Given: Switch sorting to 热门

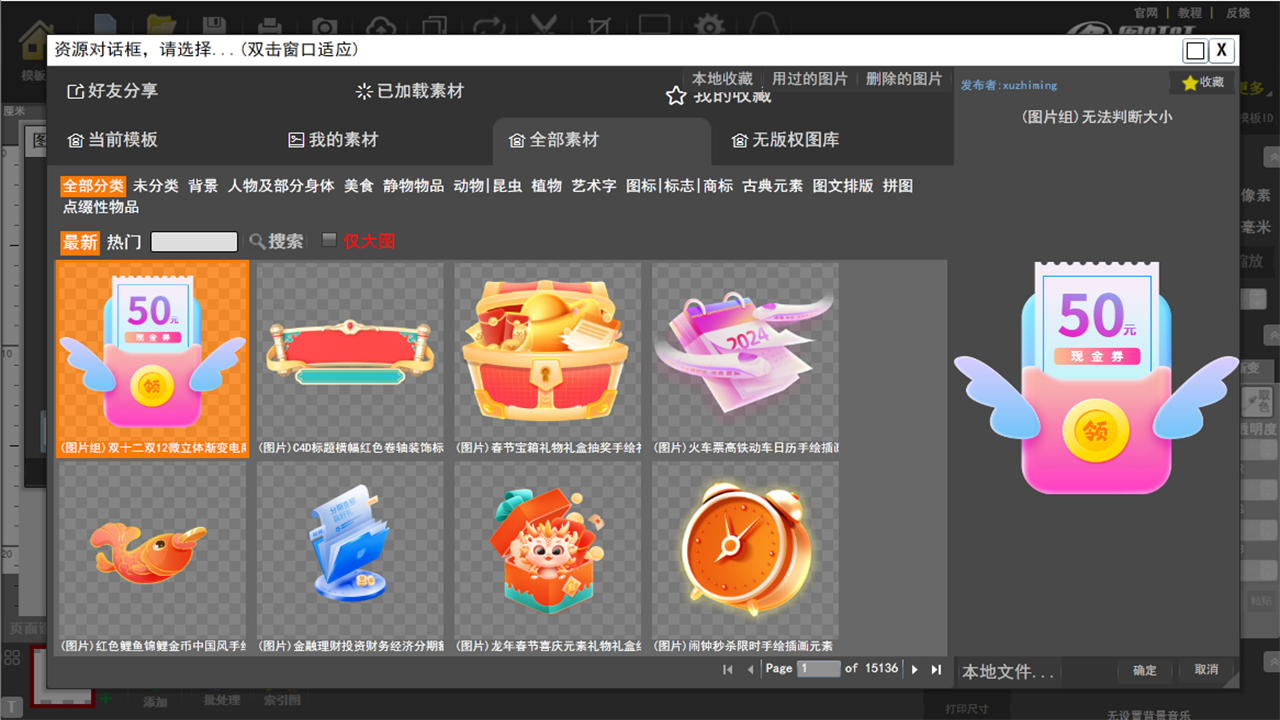Looking at the screenshot, I should tap(124, 242).
